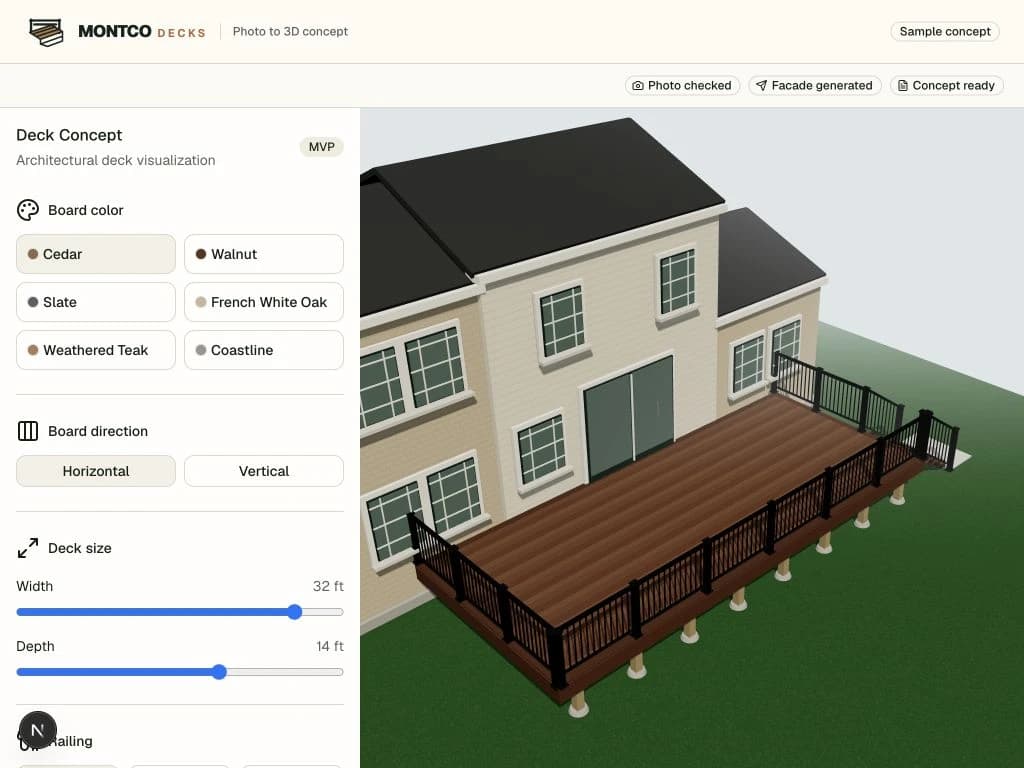Screen dimensions: 1024x768
Task: Click the Deck size expand-arrows icon
Action: [x=27, y=548]
